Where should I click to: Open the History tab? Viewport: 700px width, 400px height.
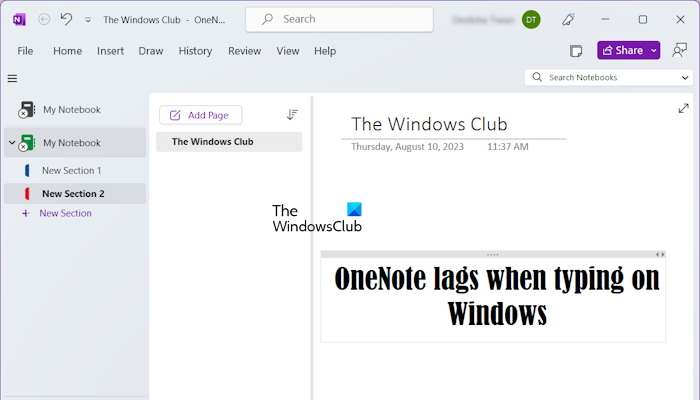coord(195,51)
